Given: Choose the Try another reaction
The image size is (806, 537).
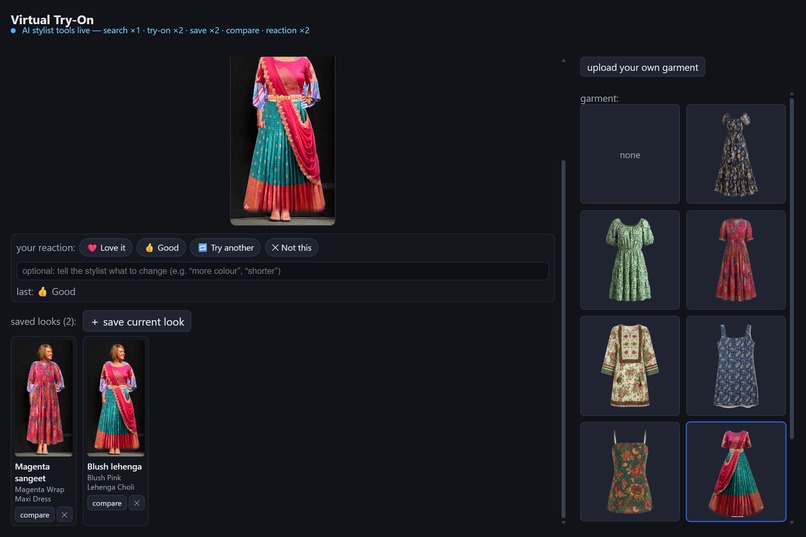Looking at the screenshot, I should coord(225,248).
